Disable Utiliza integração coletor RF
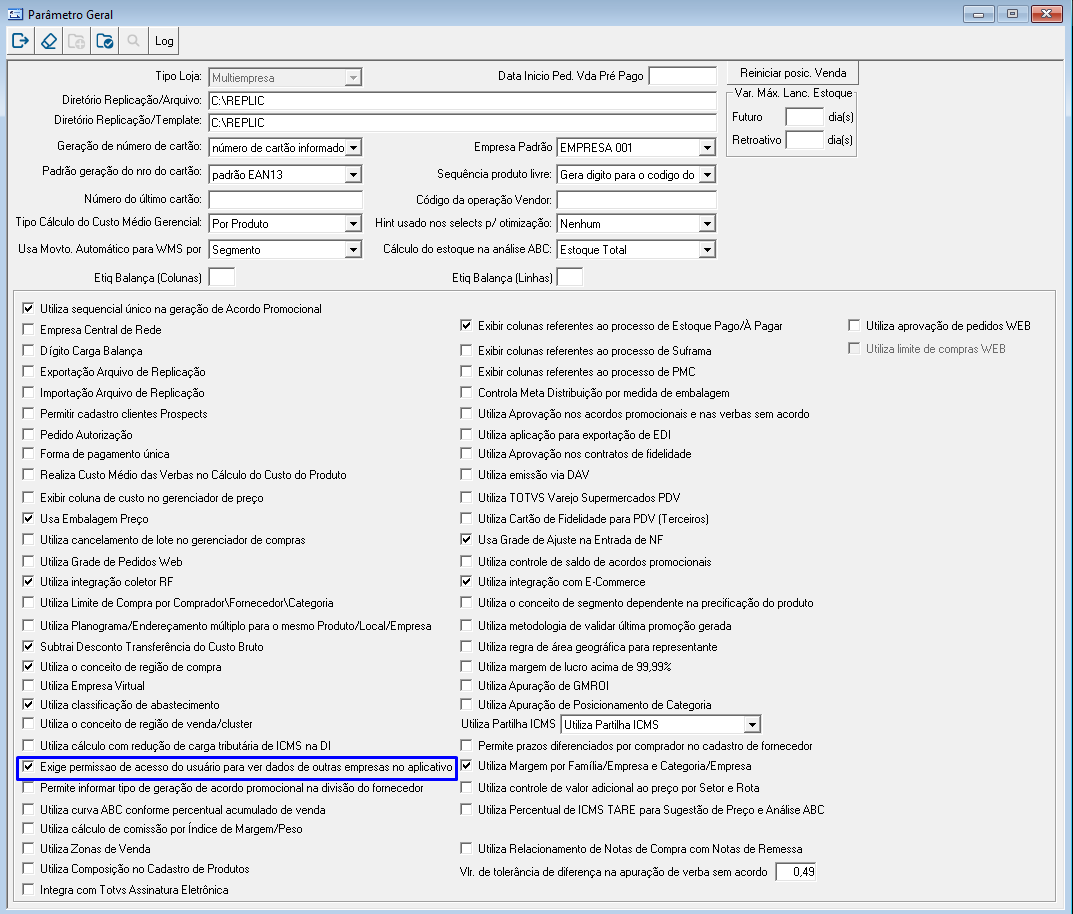 click(28, 582)
